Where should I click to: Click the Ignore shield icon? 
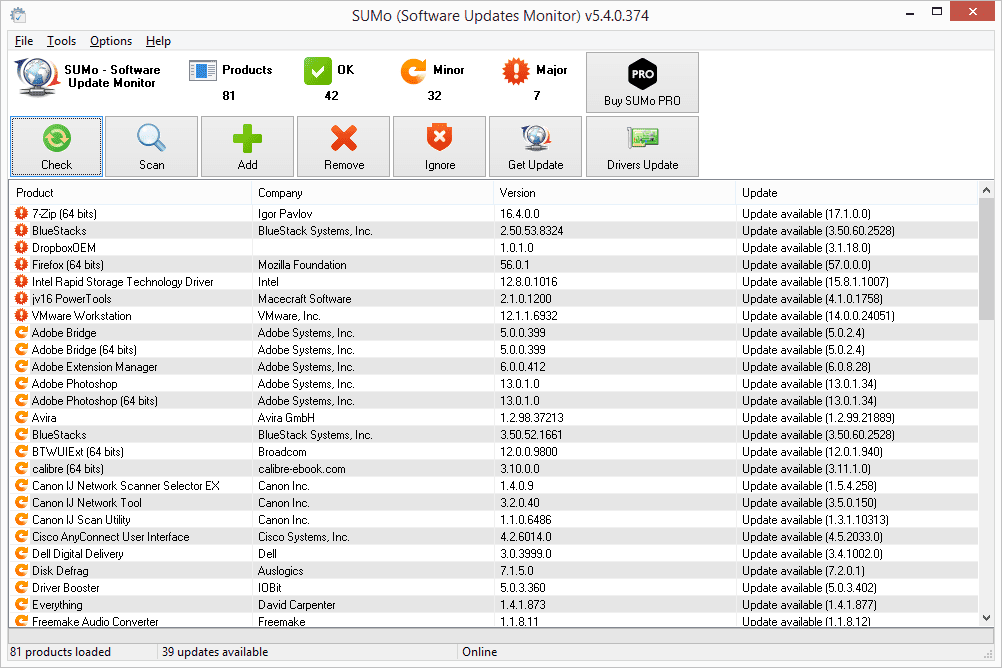[439, 139]
